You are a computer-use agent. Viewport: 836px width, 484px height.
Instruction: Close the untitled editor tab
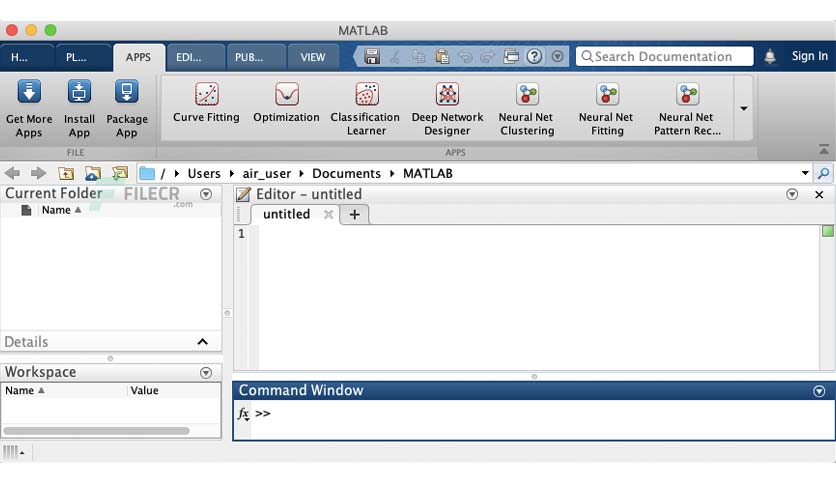[x=328, y=214]
